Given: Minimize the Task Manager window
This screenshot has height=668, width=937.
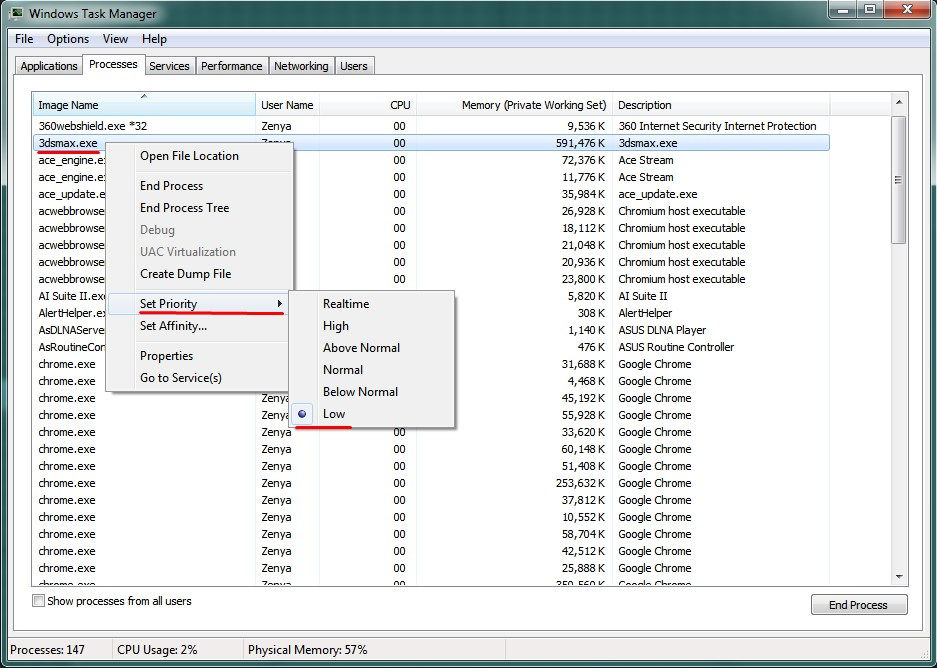Looking at the screenshot, I should [843, 9].
